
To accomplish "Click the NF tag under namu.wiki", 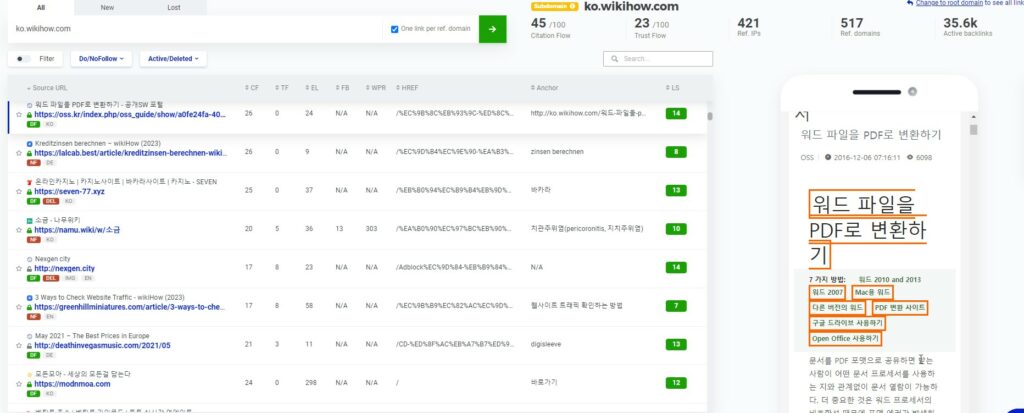I will 33,239.
